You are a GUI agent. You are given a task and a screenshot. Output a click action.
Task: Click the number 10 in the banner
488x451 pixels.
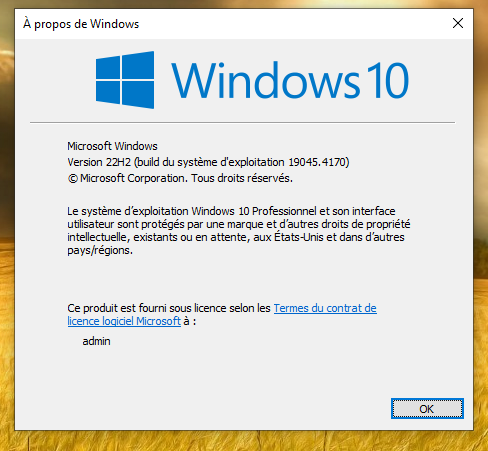tap(388, 81)
